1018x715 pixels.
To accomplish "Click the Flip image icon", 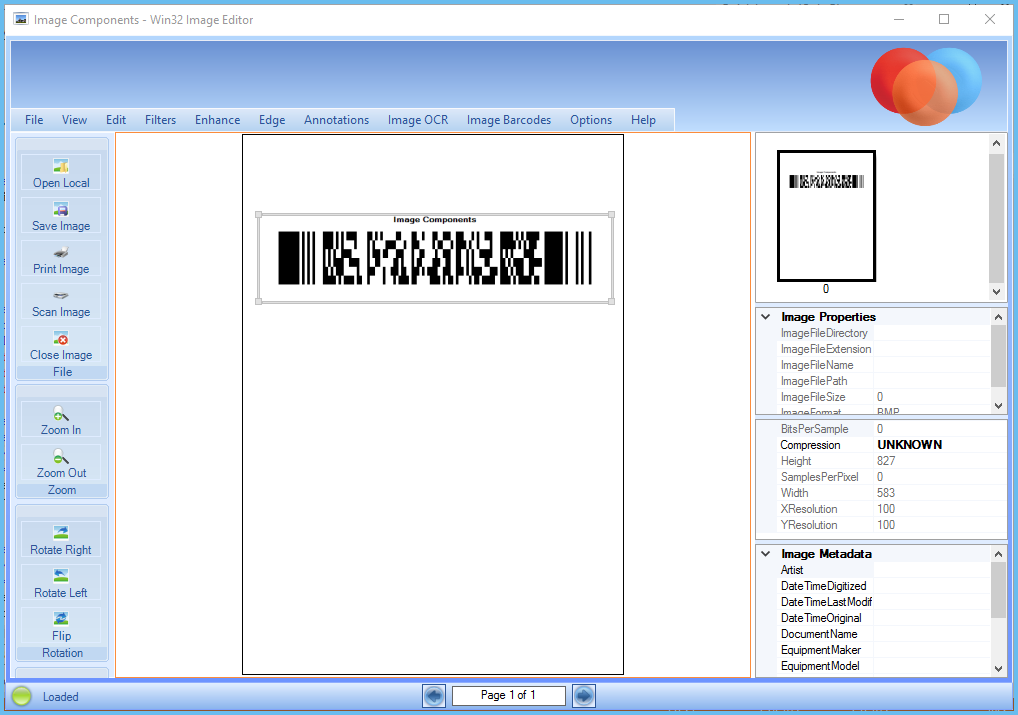I will tap(61, 619).
